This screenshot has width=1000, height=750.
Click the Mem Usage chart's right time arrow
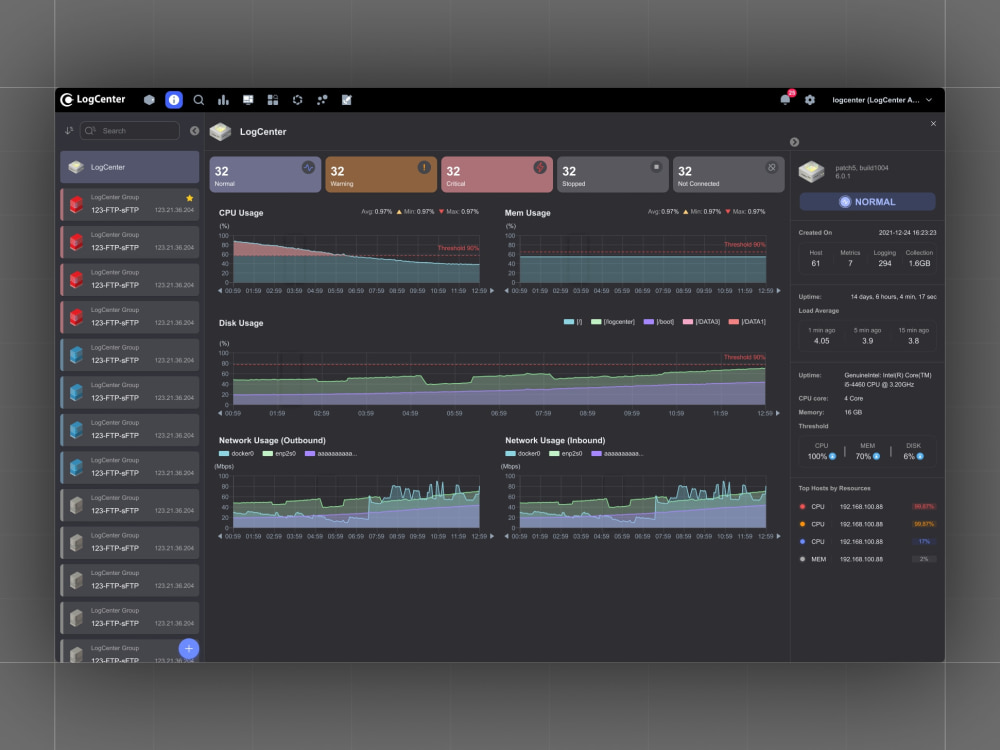pos(778,291)
